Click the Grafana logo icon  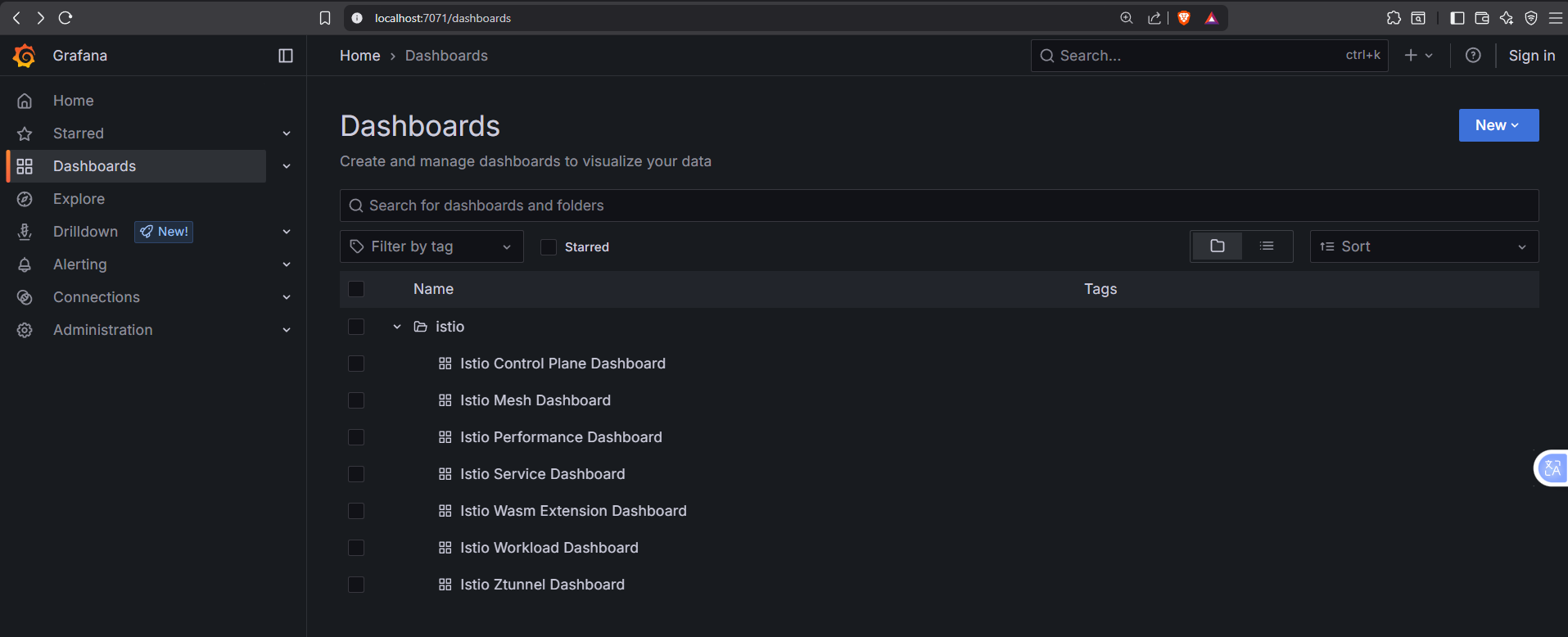[25, 56]
